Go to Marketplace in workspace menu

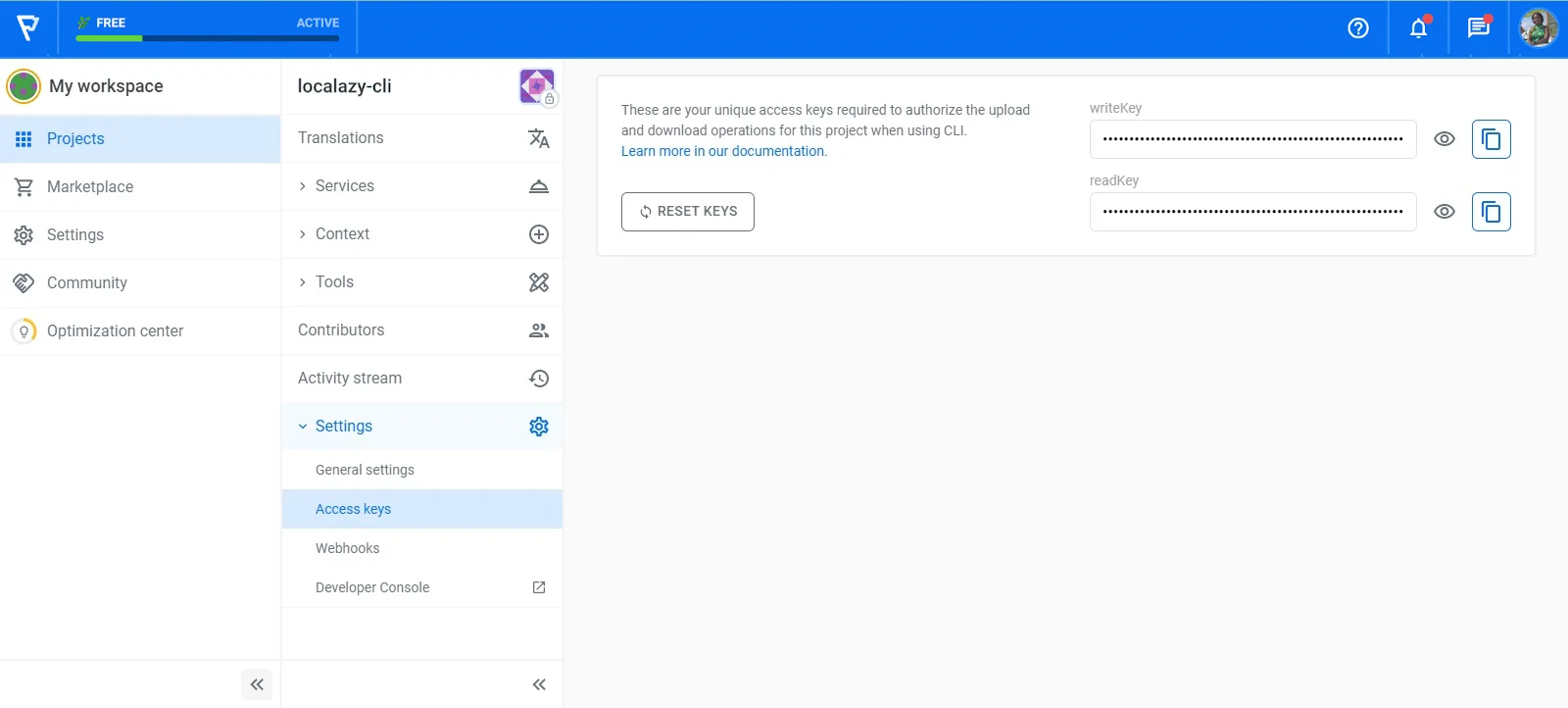click(x=90, y=187)
